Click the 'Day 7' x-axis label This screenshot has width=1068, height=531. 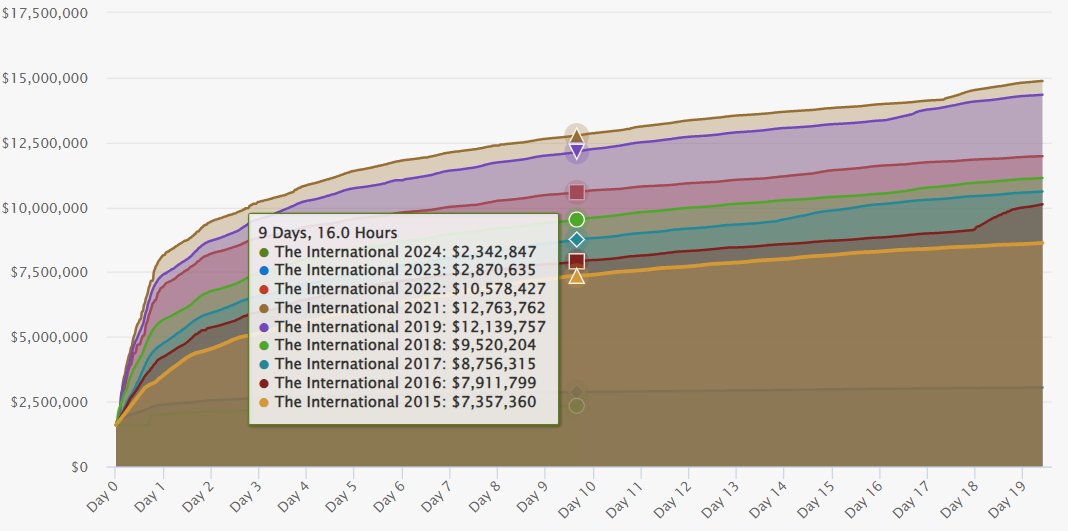tap(435, 496)
